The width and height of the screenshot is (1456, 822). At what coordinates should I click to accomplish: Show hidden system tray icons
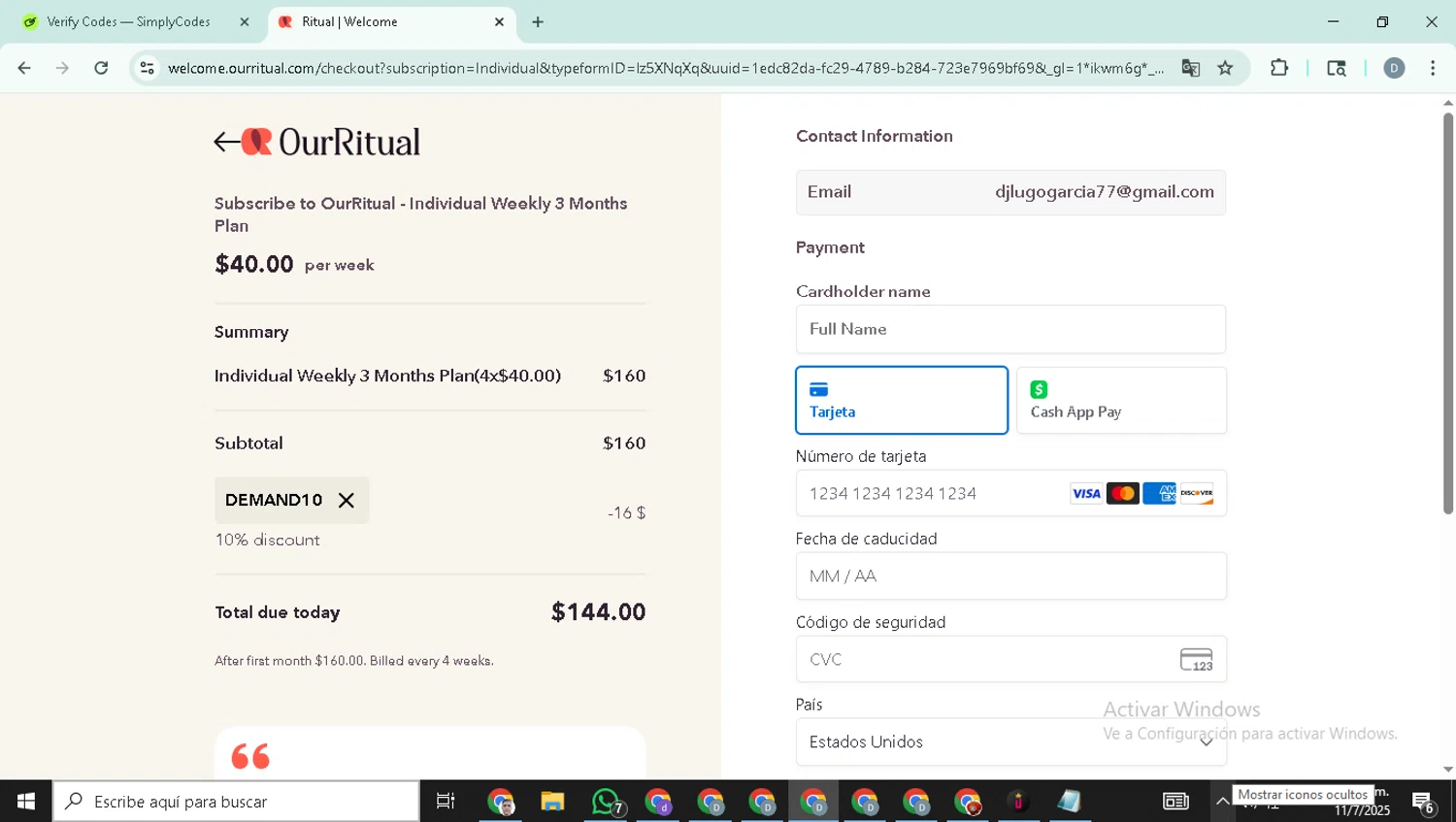point(1222,802)
